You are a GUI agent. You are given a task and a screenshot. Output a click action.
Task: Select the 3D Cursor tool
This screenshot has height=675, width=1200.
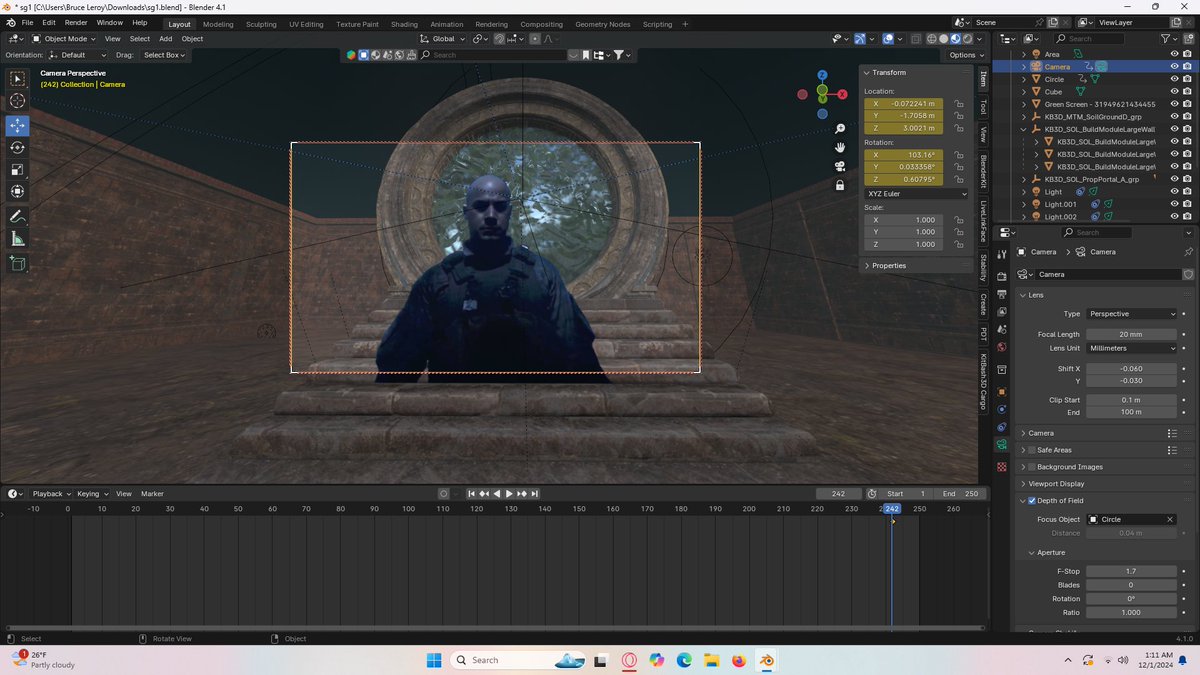point(18,101)
